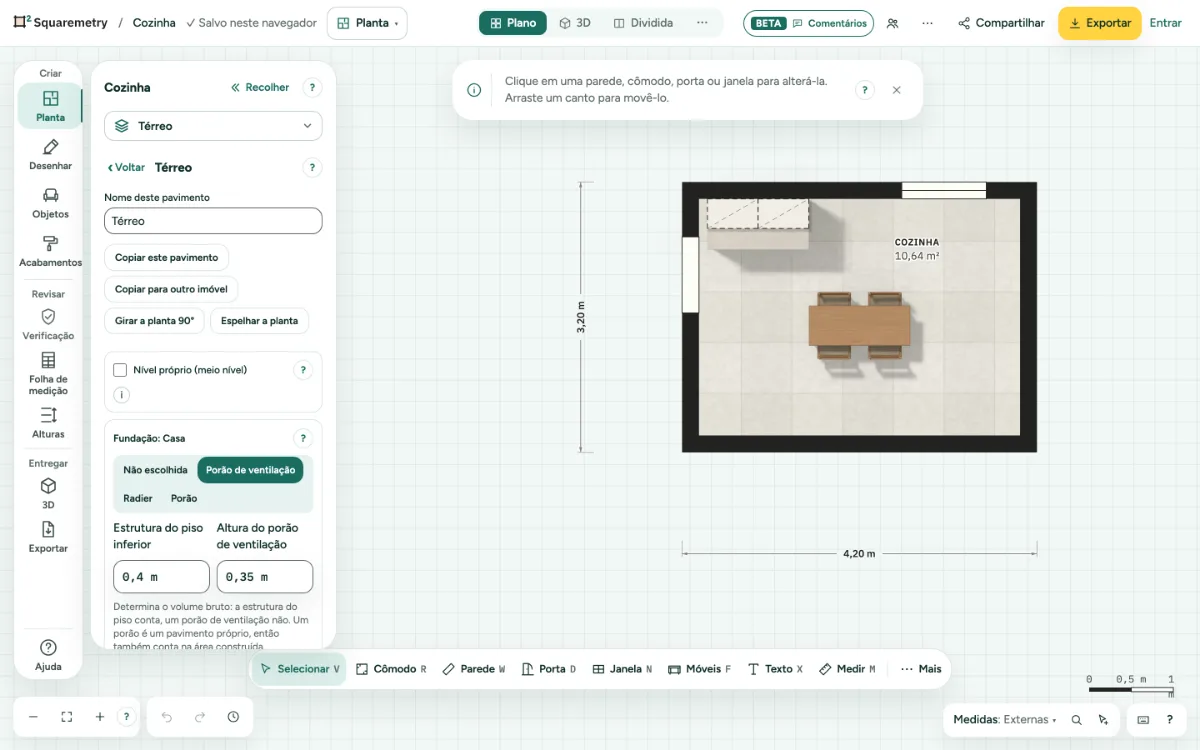
Task: Click the undo arrow icon
Action: click(167, 717)
